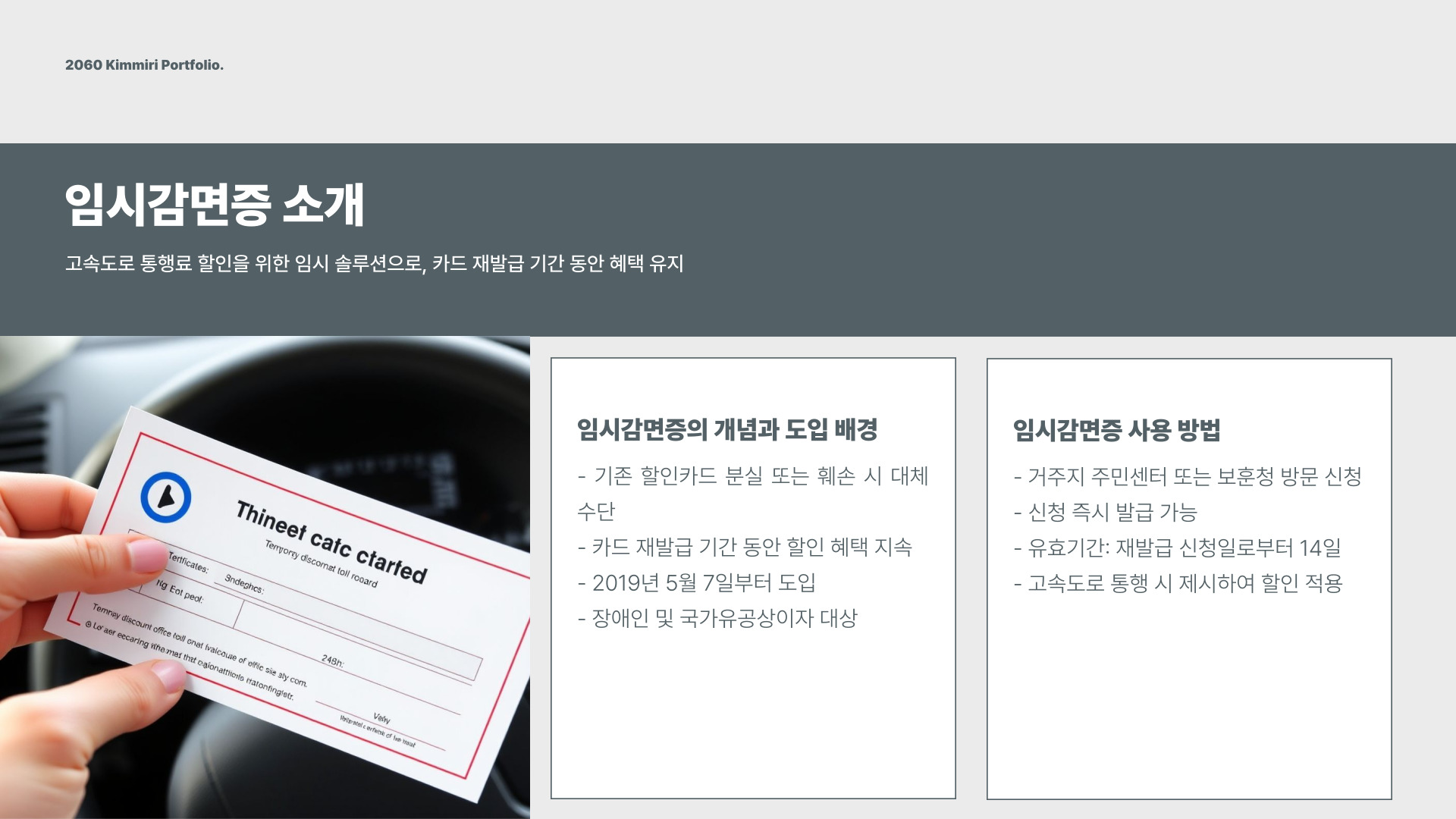The width and height of the screenshot is (1456, 819).
Task: Select the '임시감면증 소개' slide title
Action: point(215,205)
